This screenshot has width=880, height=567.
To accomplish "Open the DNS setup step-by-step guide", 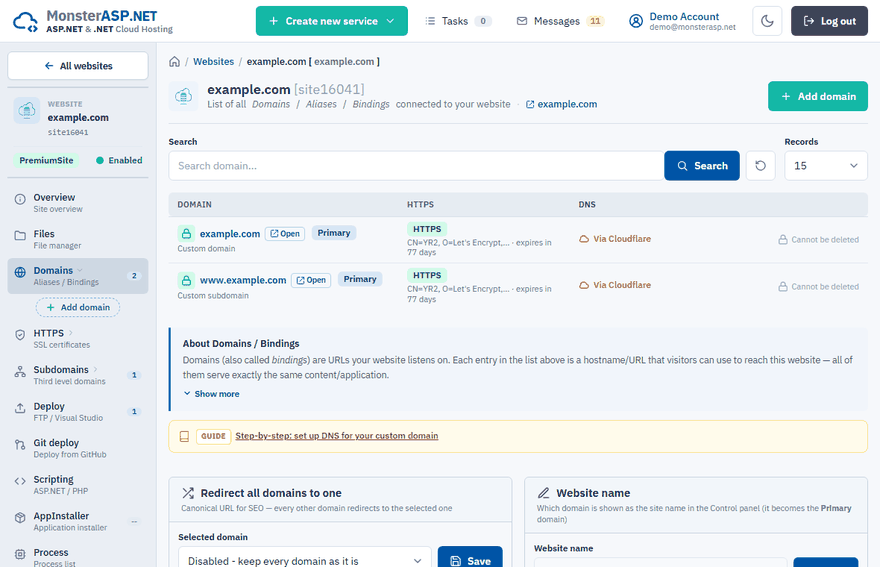I will click(337, 436).
